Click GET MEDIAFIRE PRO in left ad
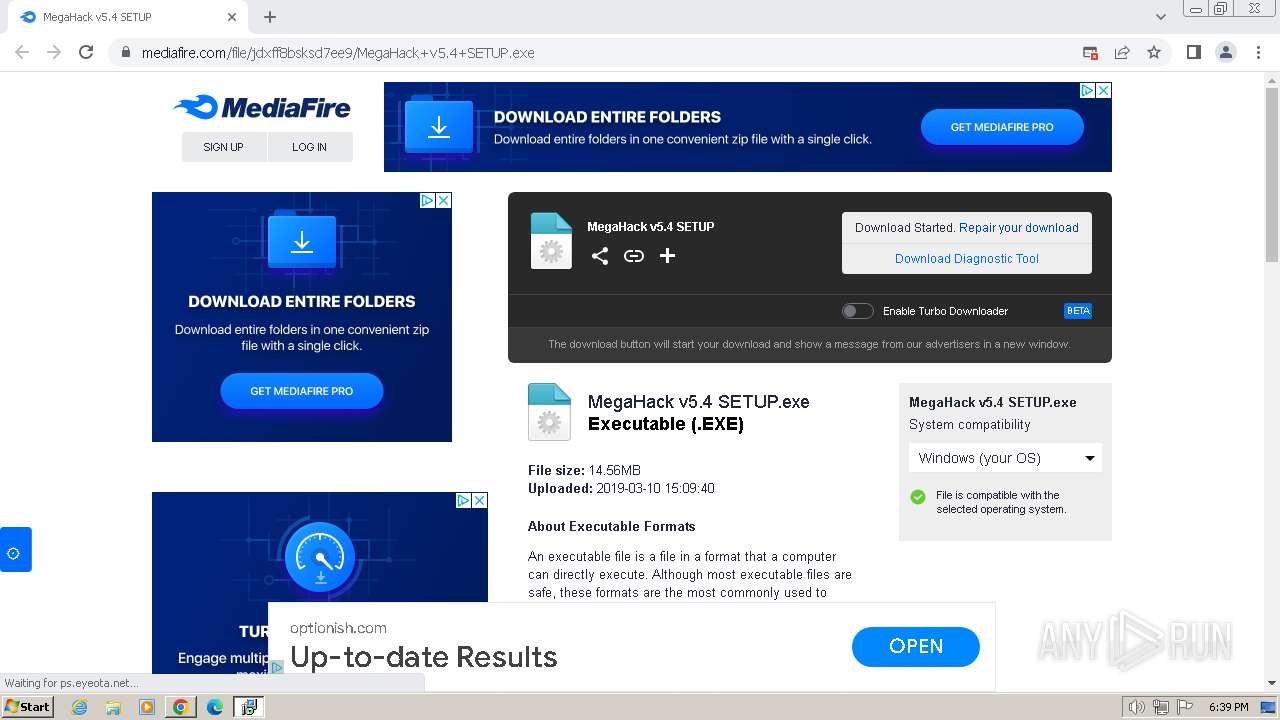This screenshot has width=1280, height=720. pos(302,391)
